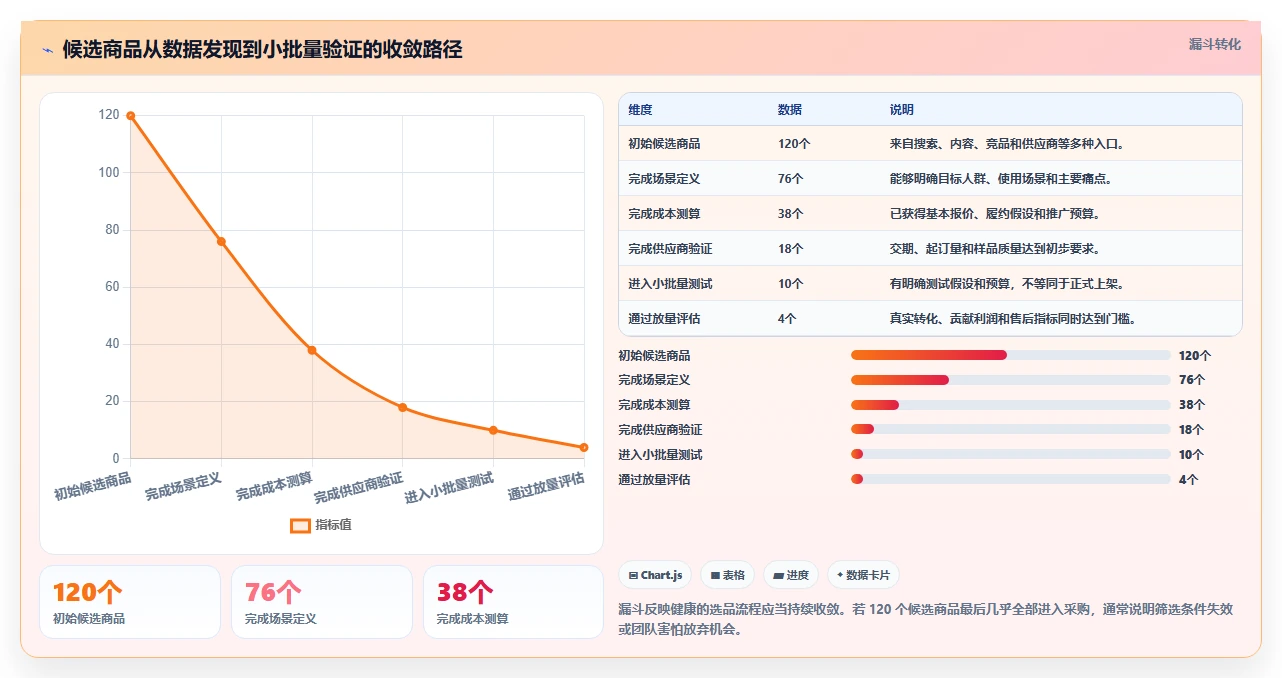Click table value 10个 in 数据 column
This screenshot has height=678, width=1282.
(791, 284)
